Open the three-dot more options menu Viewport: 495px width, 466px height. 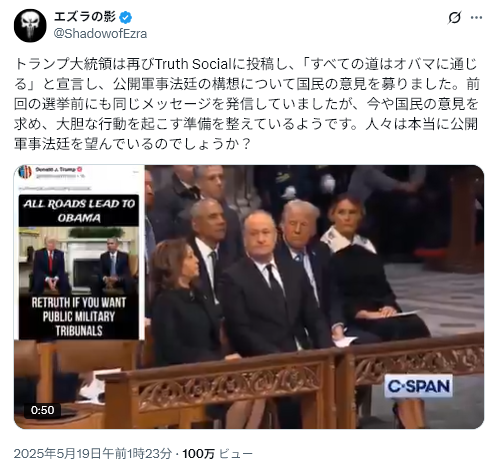click(x=476, y=17)
